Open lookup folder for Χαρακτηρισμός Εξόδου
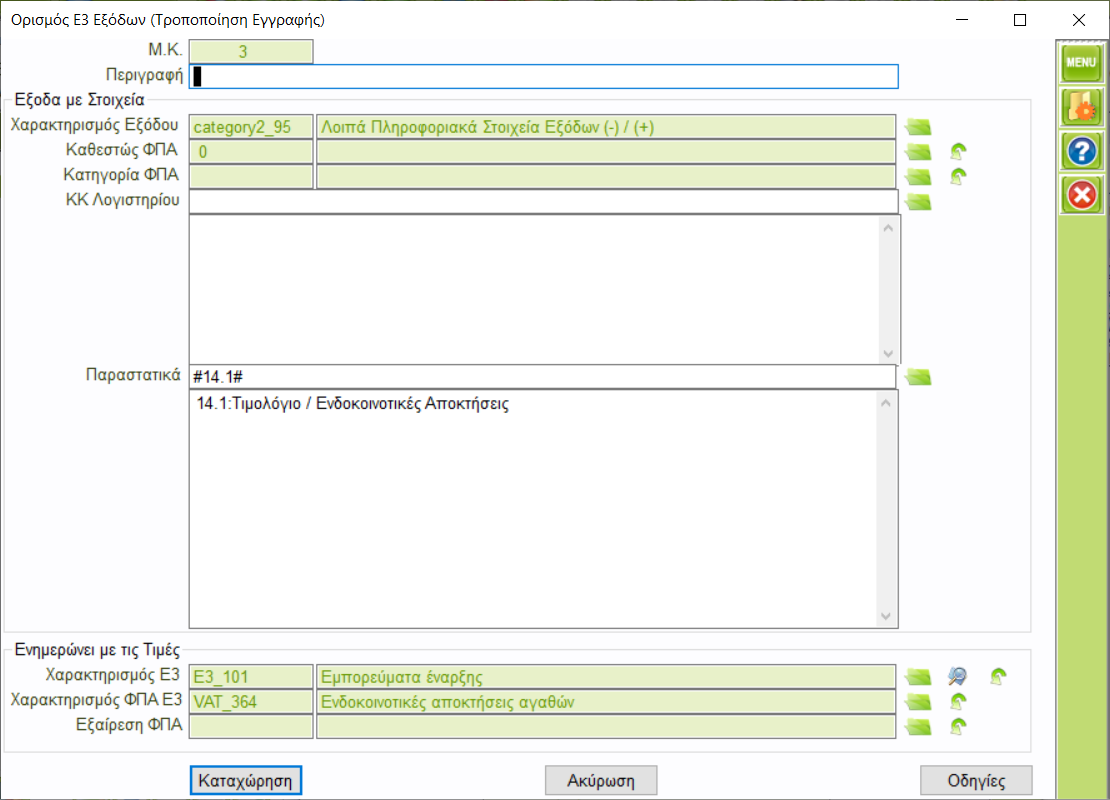 pos(917,127)
